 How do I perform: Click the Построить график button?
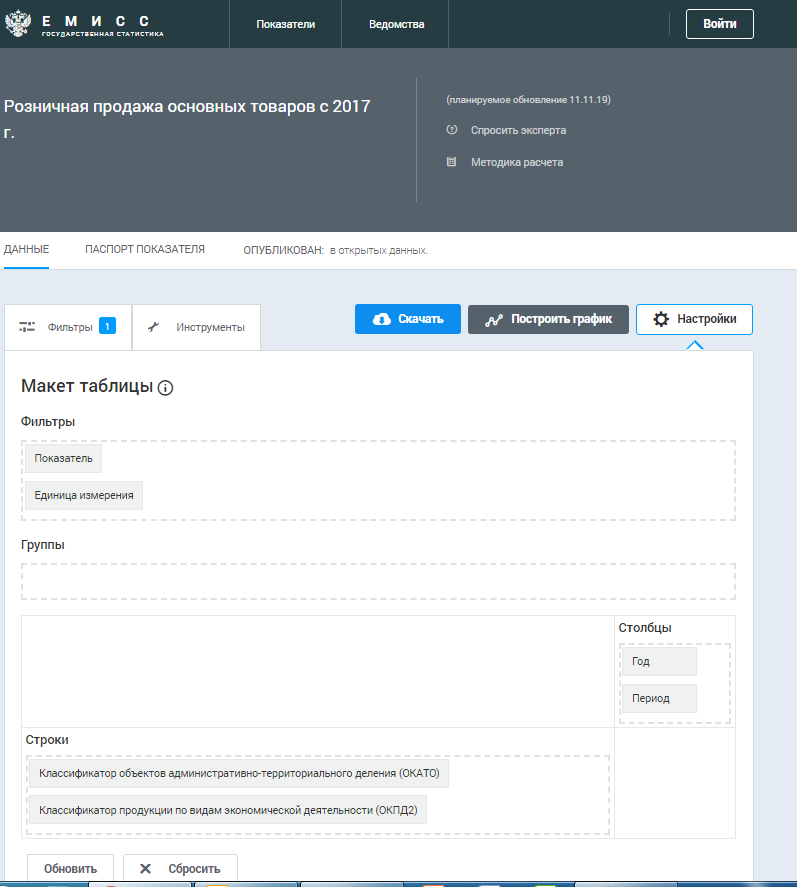click(548, 319)
